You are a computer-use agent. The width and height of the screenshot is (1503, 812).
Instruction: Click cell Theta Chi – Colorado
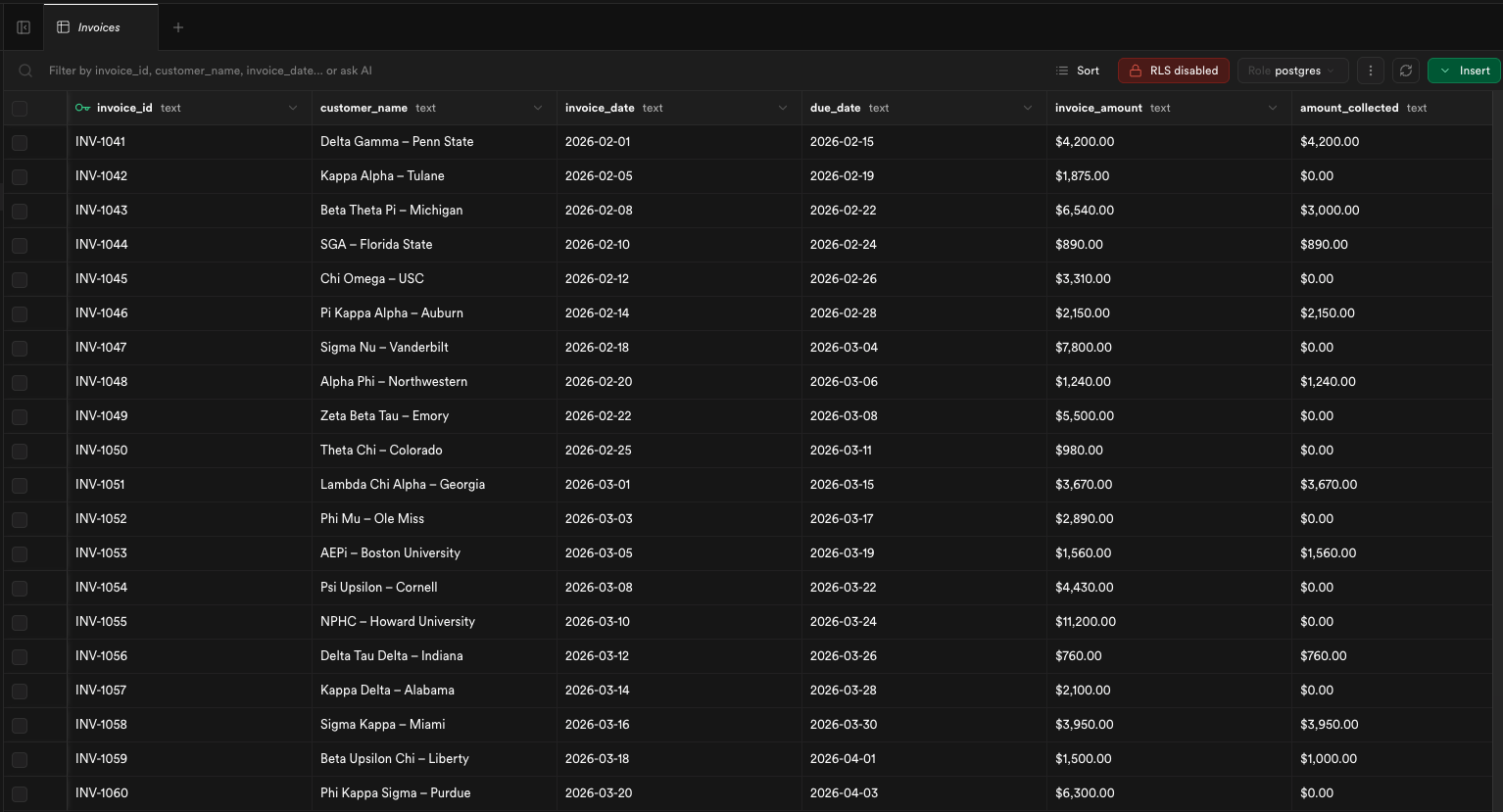pos(434,451)
